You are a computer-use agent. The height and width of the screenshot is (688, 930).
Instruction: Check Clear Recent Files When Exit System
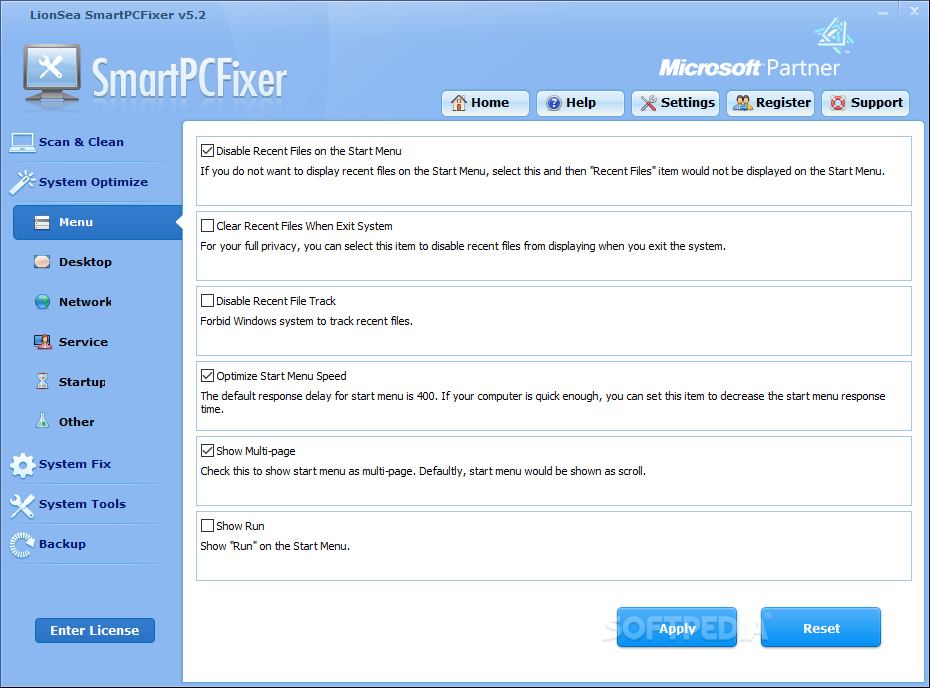(208, 225)
